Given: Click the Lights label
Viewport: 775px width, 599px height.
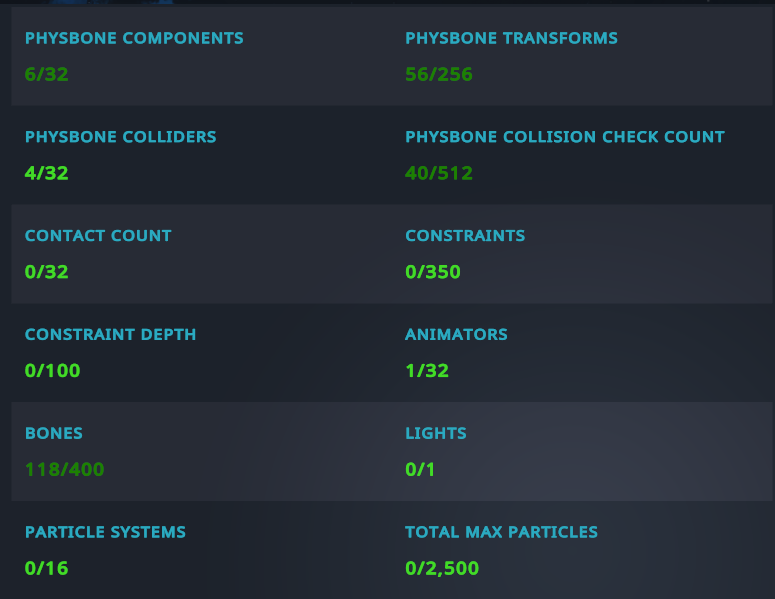Looking at the screenshot, I should pos(435,433).
